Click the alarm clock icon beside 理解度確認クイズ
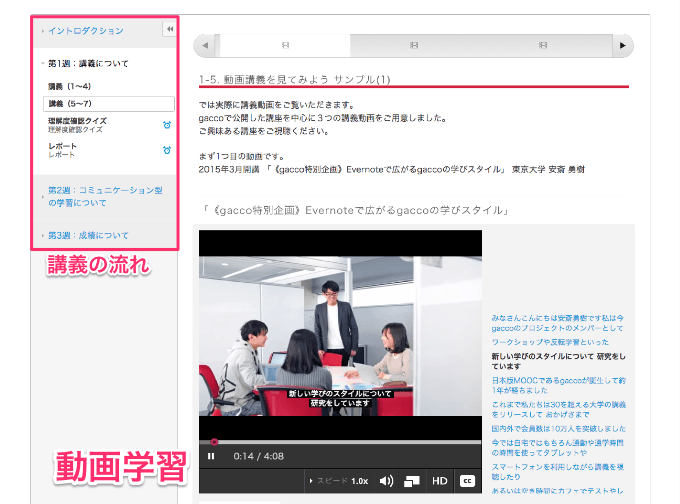The height and width of the screenshot is (504, 680). pyautogui.click(x=166, y=124)
